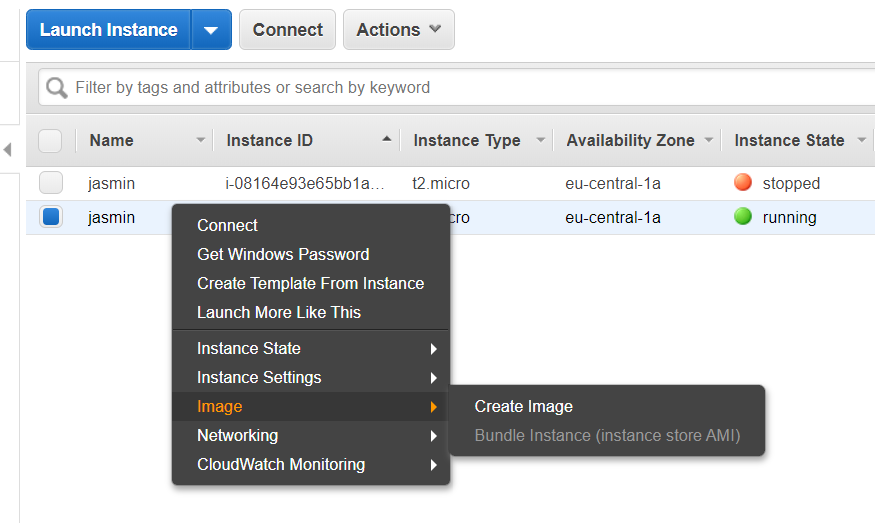
Task: Sort by Instance ID ascending arrow
Action: tap(387, 140)
